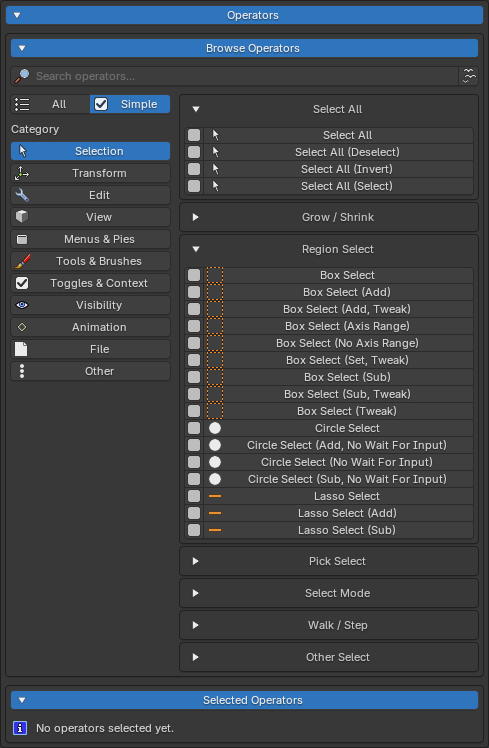Collapse the Operators panel header
Screen dimensions: 489x748
pyautogui.click(x=244, y=15)
